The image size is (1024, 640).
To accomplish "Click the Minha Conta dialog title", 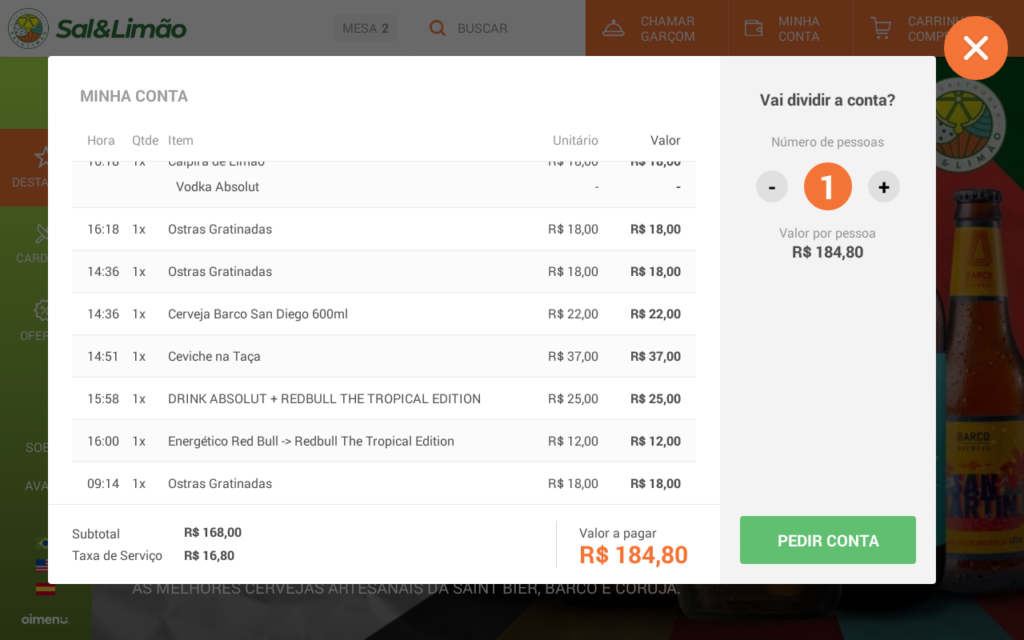I will [134, 96].
